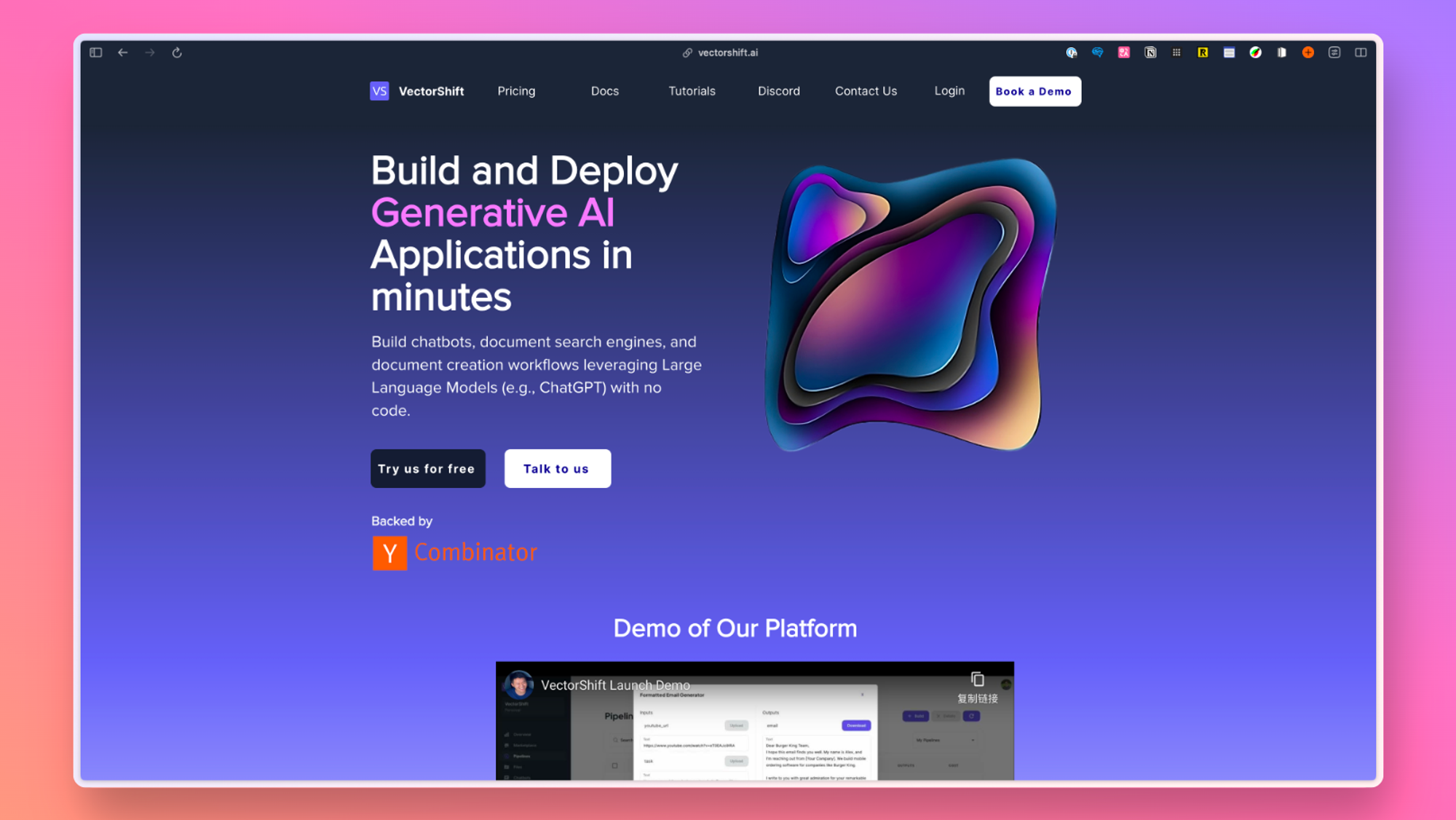Go to VectorShift home via brand name

431,91
